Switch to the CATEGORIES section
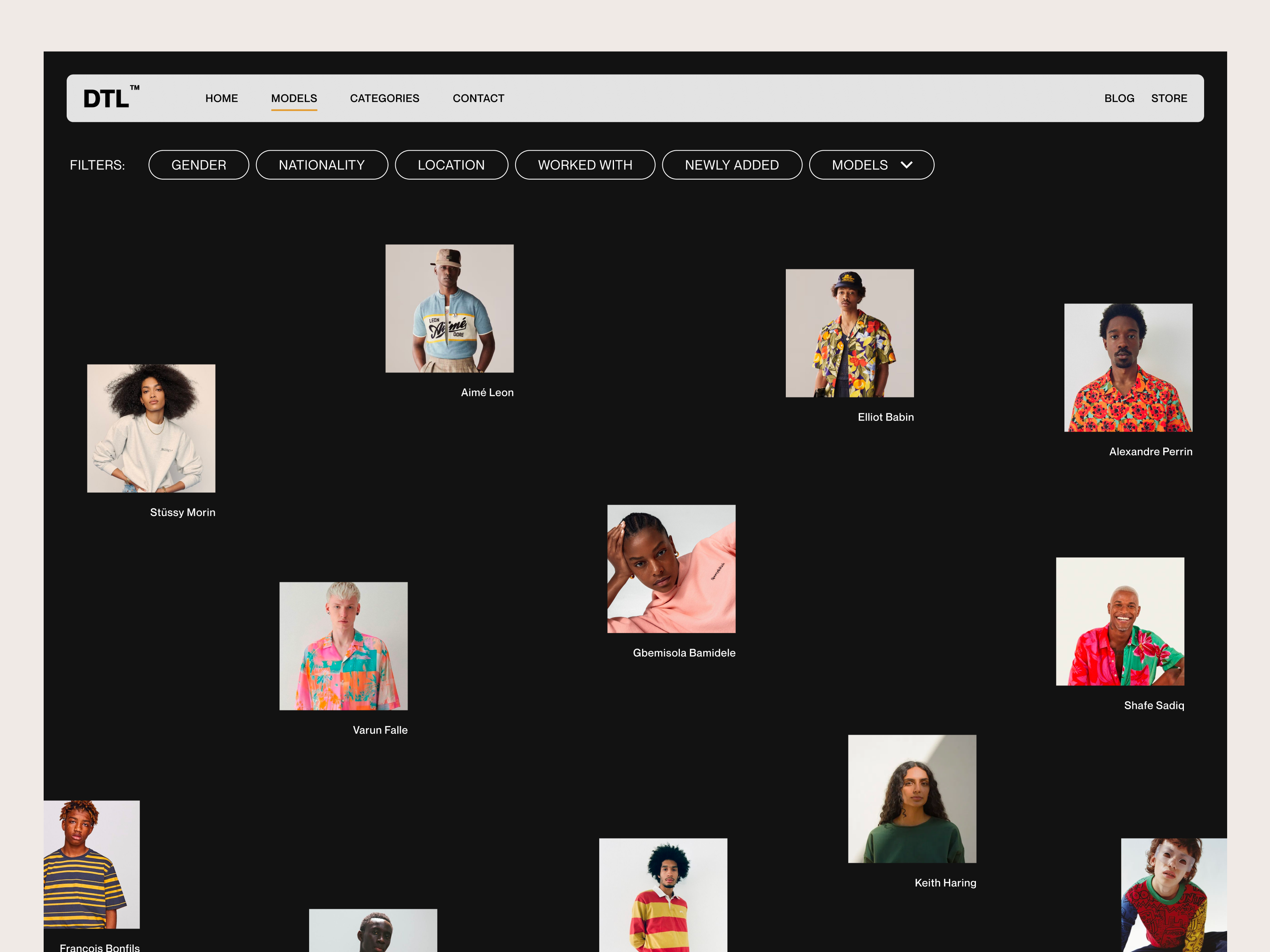Image resolution: width=1270 pixels, height=952 pixels. 385,98
